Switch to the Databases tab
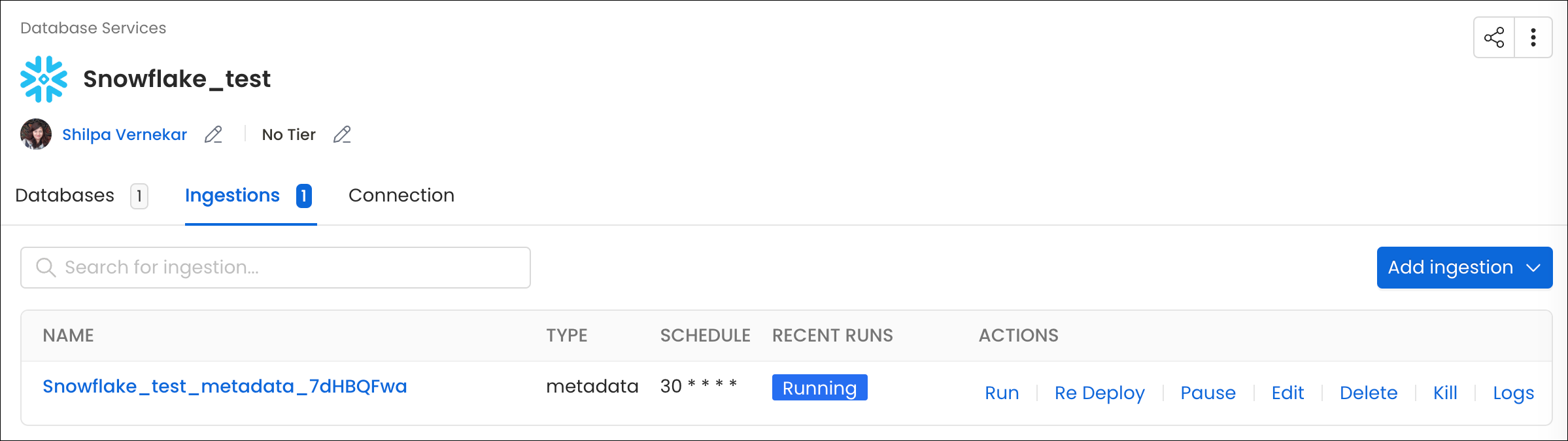This screenshot has height=441, width=1568. coord(65,196)
